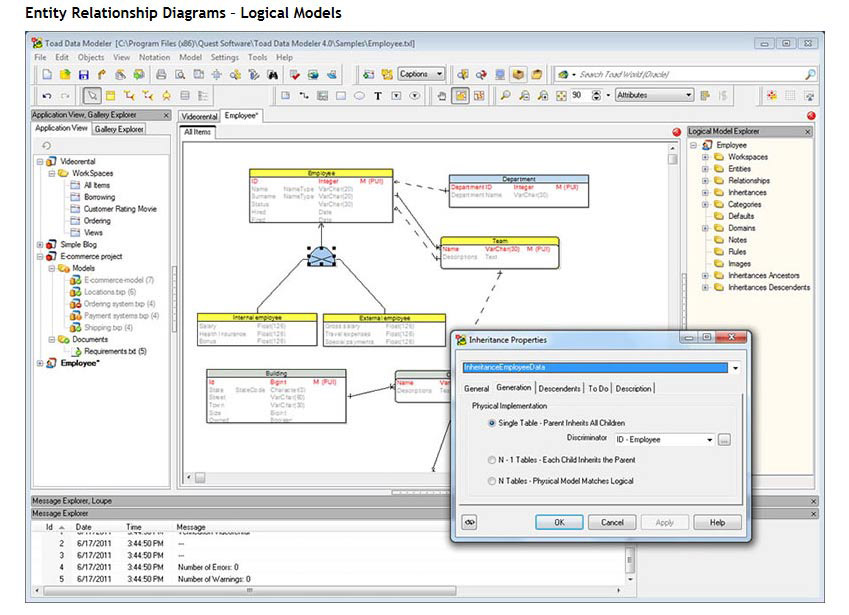The height and width of the screenshot is (615, 849).
Task: Click the Print icon in toolbar
Action: click(161, 75)
